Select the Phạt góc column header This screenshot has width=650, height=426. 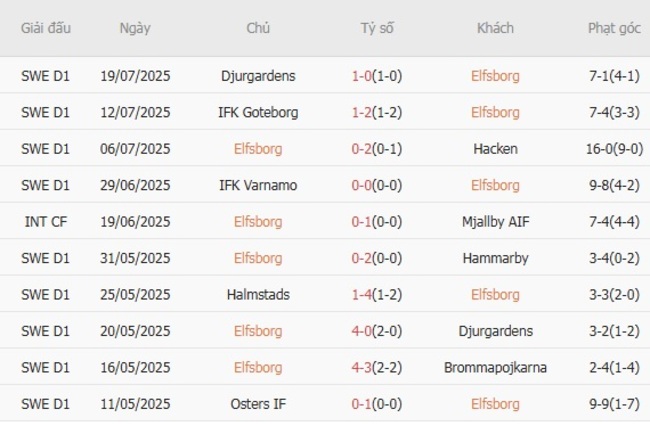tap(614, 28)
